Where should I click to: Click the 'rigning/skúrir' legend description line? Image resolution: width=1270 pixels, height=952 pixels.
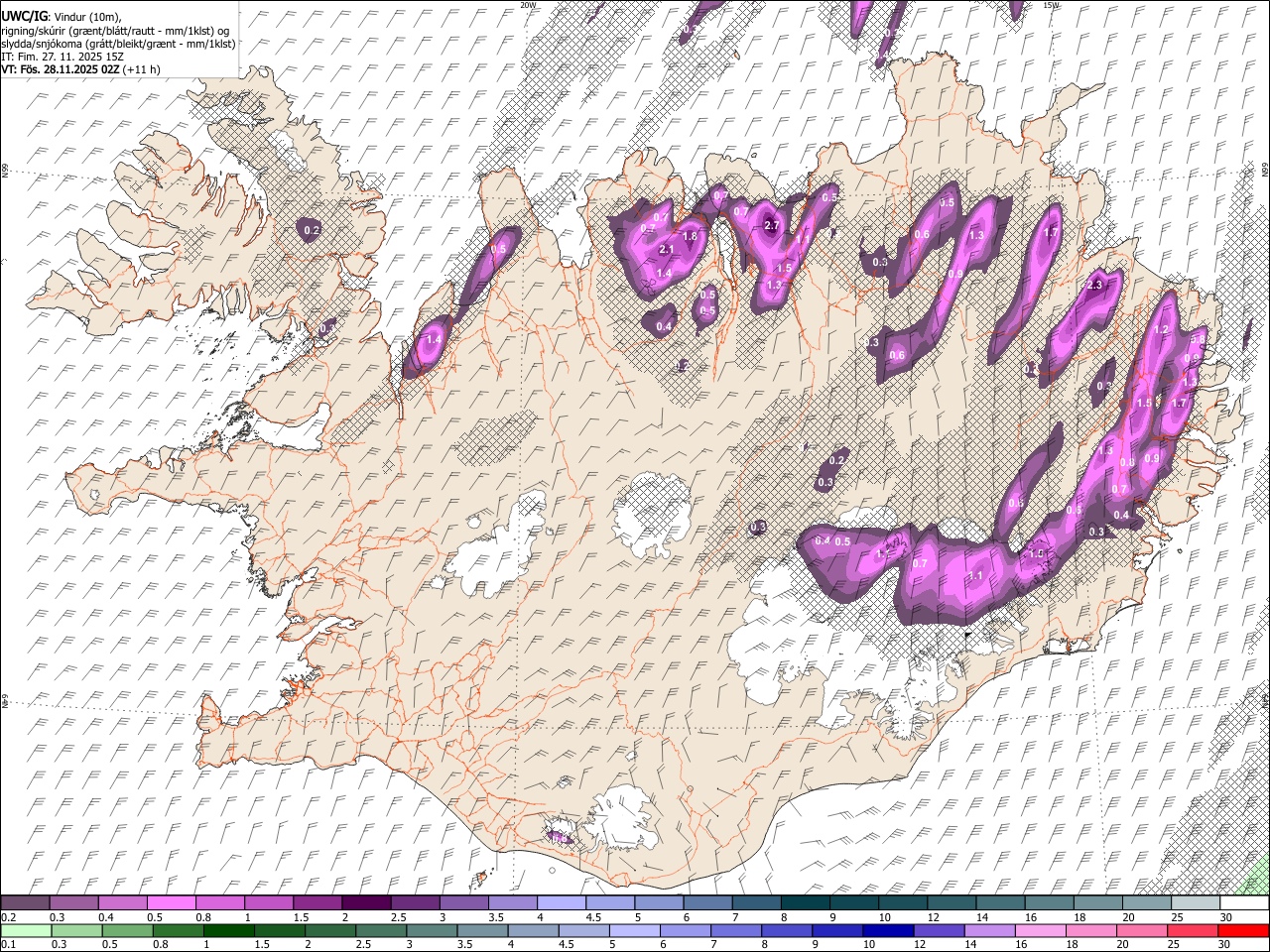[115, 31]
